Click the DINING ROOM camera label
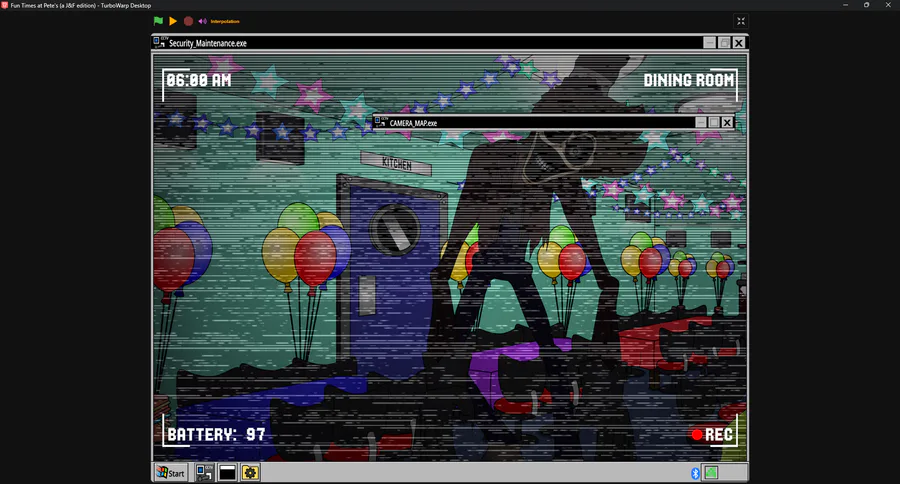The width and height of the screenshot is (900, 484). click(688, 80)
